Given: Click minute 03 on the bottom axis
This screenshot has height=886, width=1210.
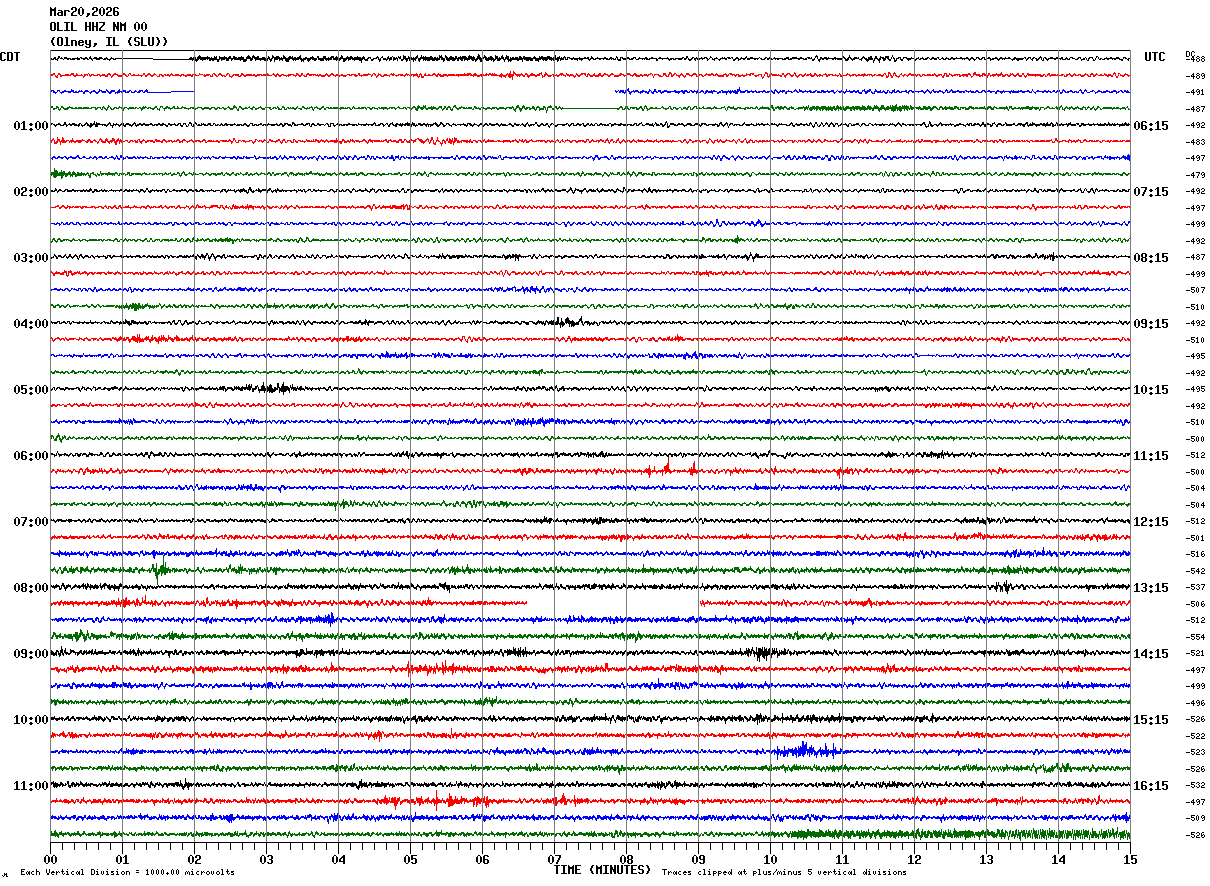Looking at the screenshot, I should point(266,859).
